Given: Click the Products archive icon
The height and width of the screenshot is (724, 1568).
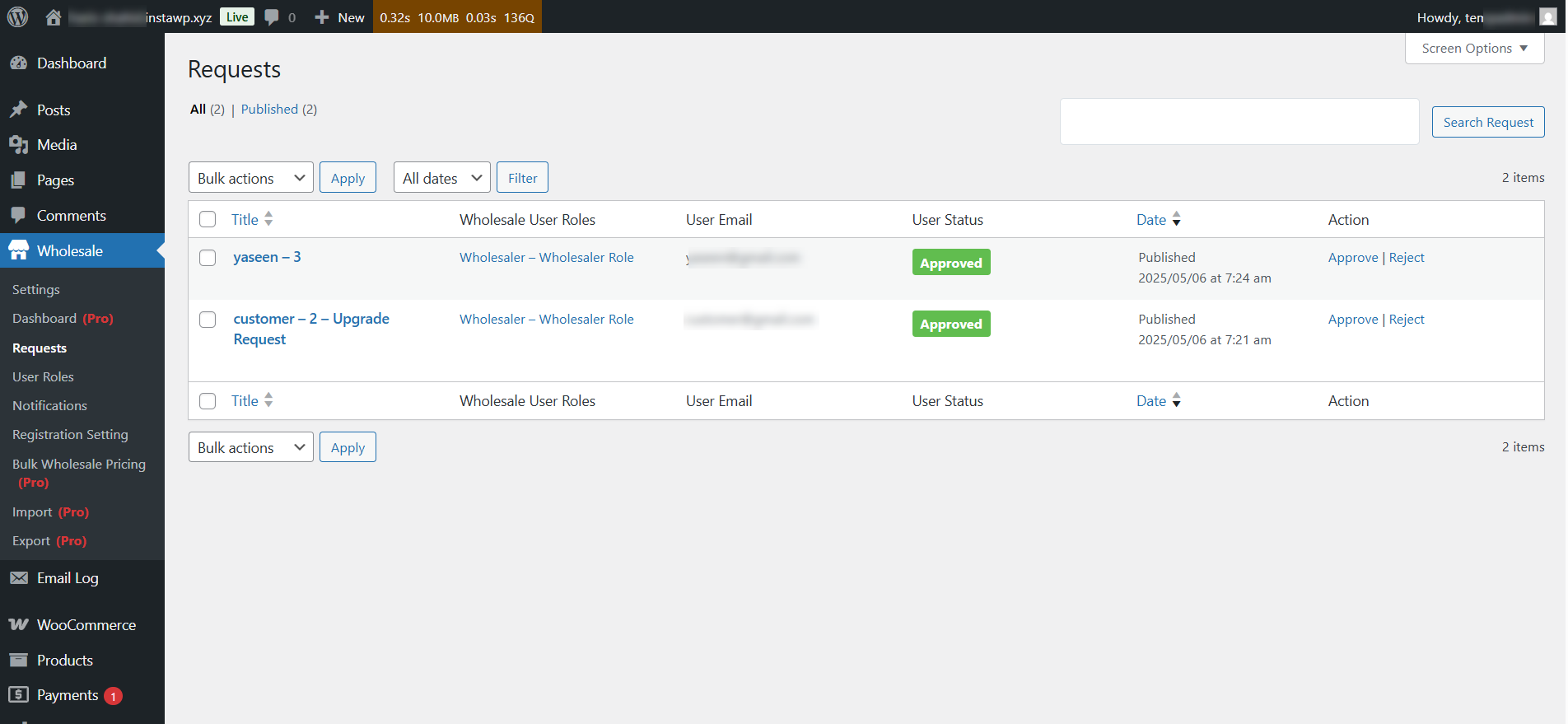Looking at the screenshot, I should pyautogui.click(x=18, y=661).
